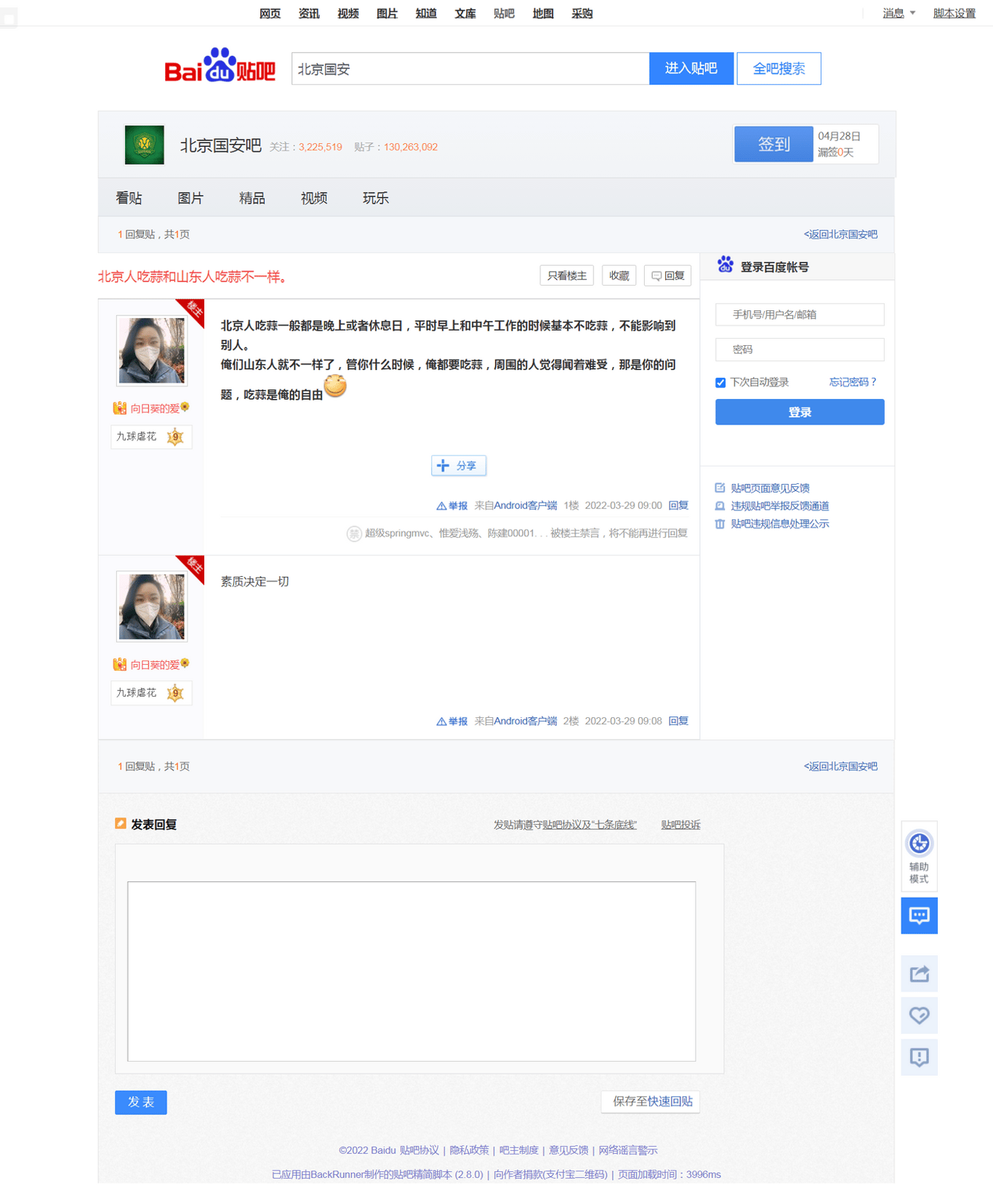Open the 贴吧协议及"七条底线" link
This screenshot has height=1204, width=993.
590,825
